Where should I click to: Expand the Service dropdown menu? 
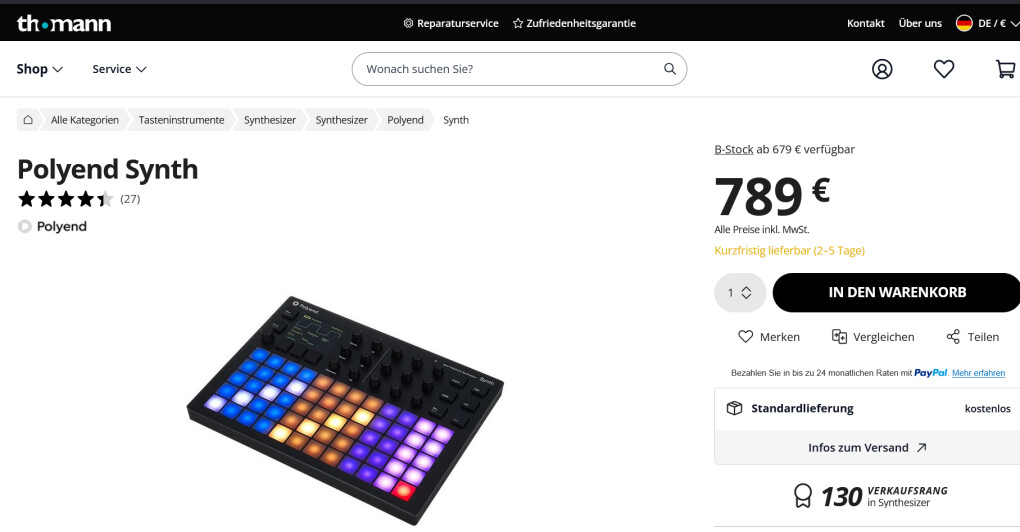click(x=119, y=69)
